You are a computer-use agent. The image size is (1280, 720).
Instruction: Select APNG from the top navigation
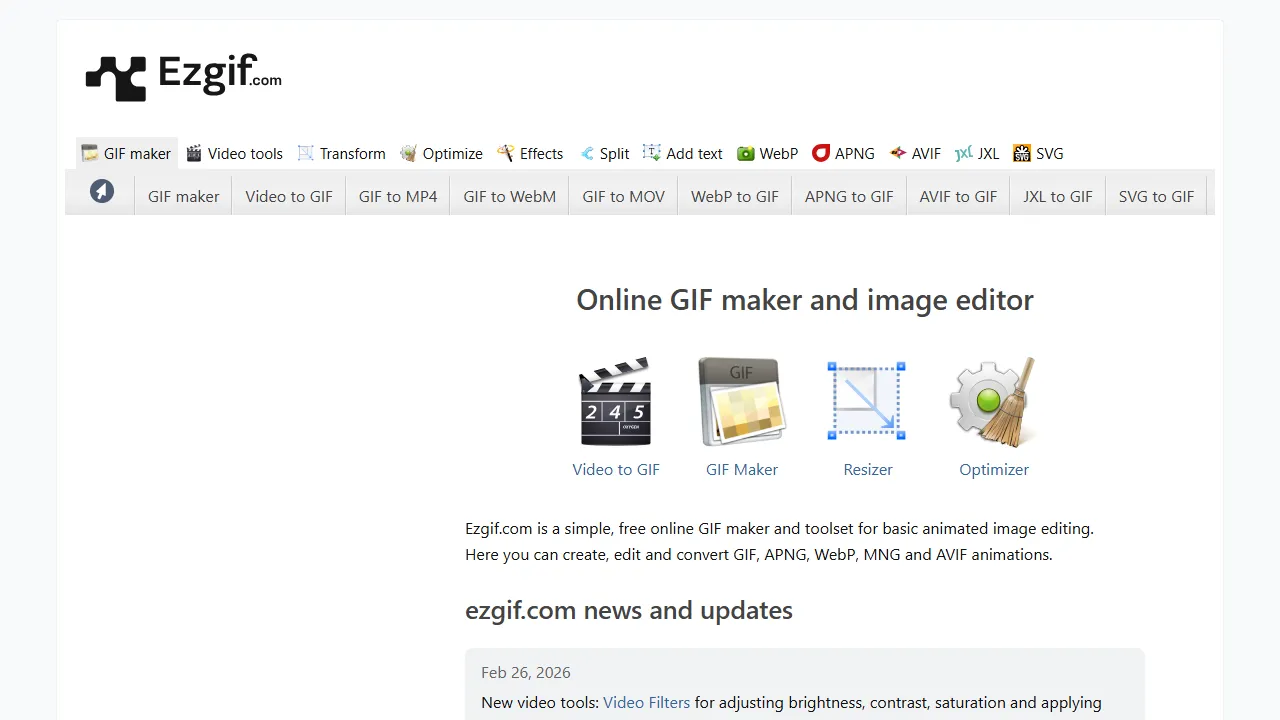(x=843, y=153)
